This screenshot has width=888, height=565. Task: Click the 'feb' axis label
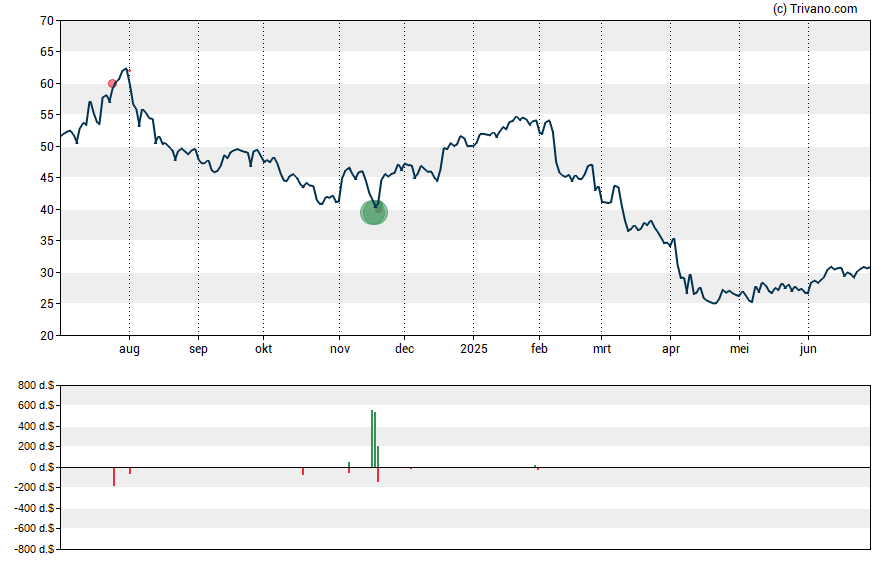(539, 349)
